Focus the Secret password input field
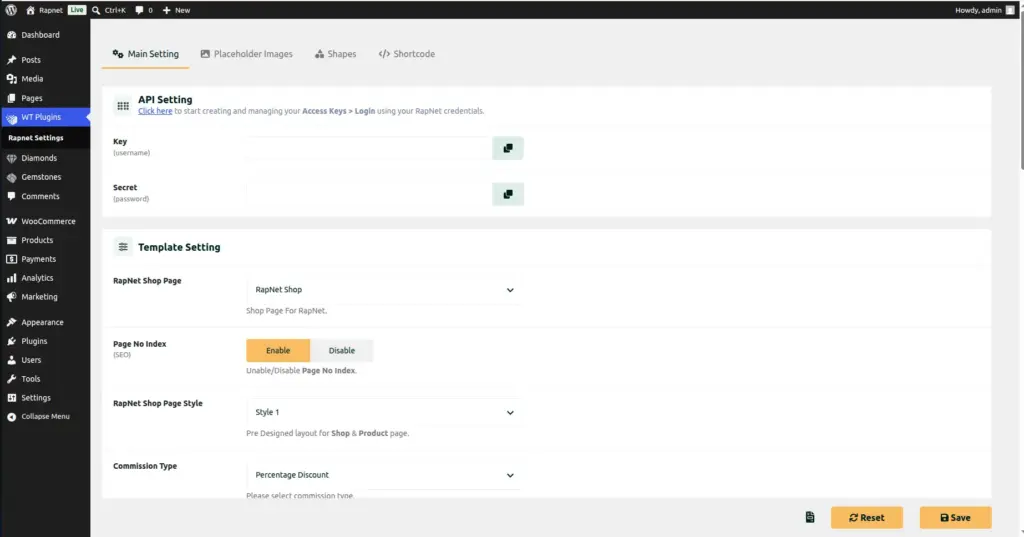The image size is (1024, 537). 368,194
